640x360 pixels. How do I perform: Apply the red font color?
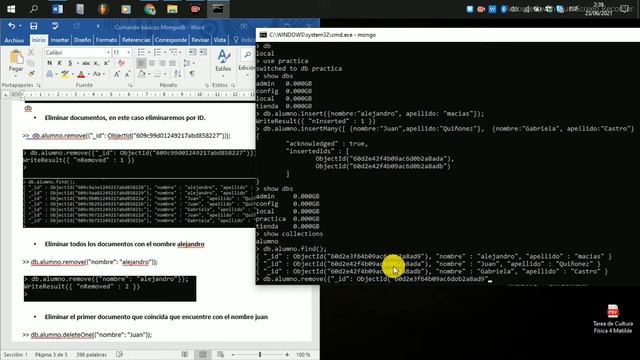coord(81,74)
